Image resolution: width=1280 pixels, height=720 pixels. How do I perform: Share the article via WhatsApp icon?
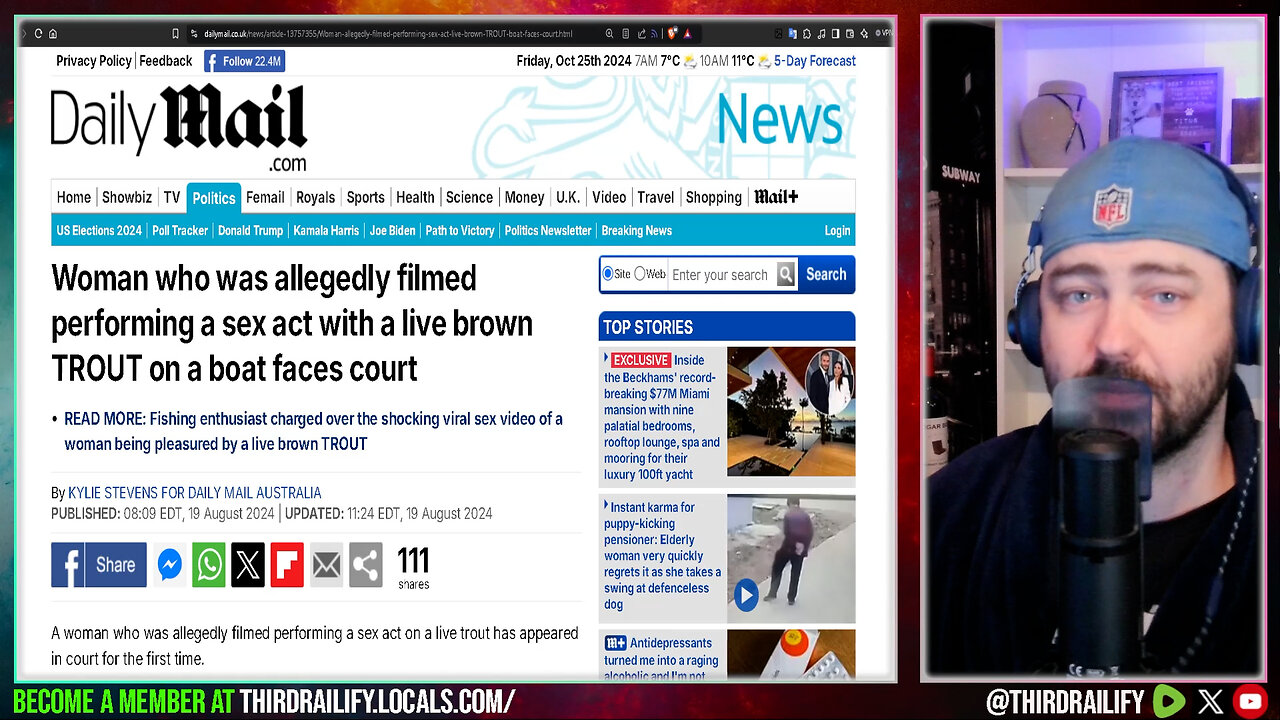(x=209, y=565)
